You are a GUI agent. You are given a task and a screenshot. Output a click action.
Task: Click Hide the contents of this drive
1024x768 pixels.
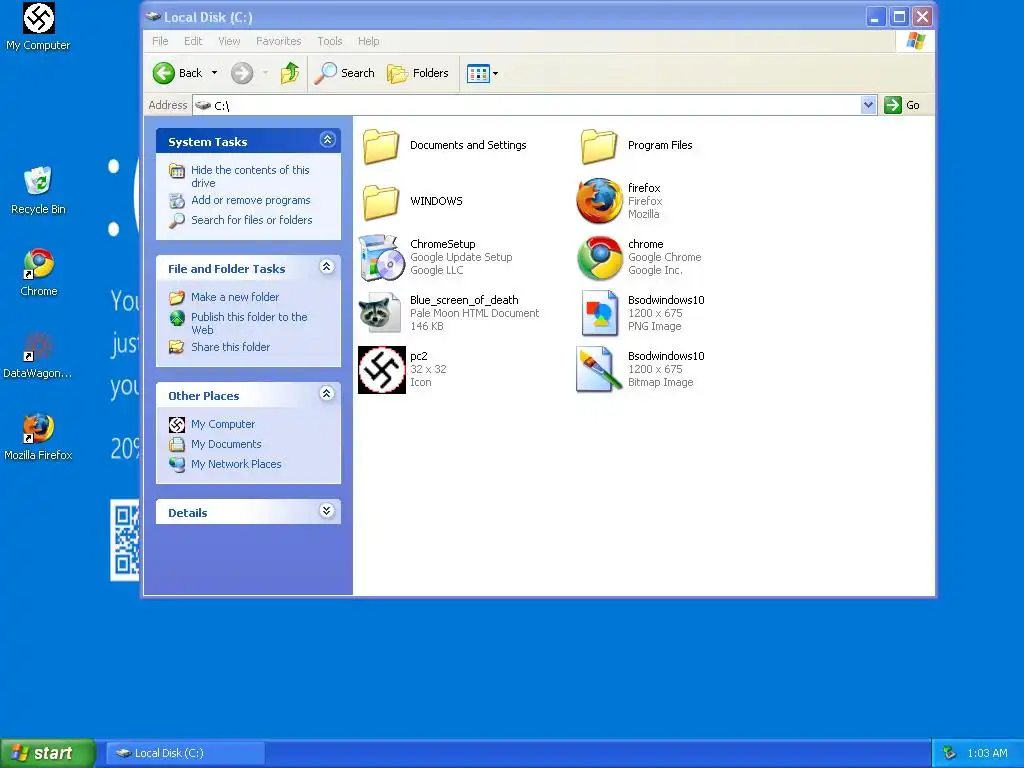tap(250, 176)
